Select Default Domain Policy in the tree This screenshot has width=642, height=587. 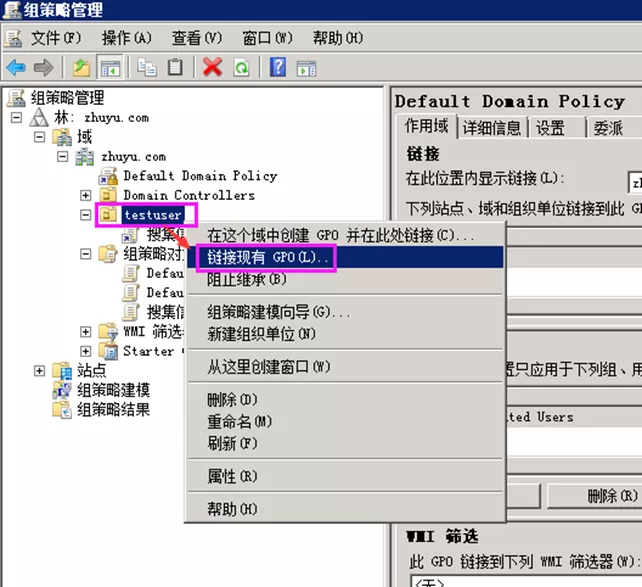point(200,176)
